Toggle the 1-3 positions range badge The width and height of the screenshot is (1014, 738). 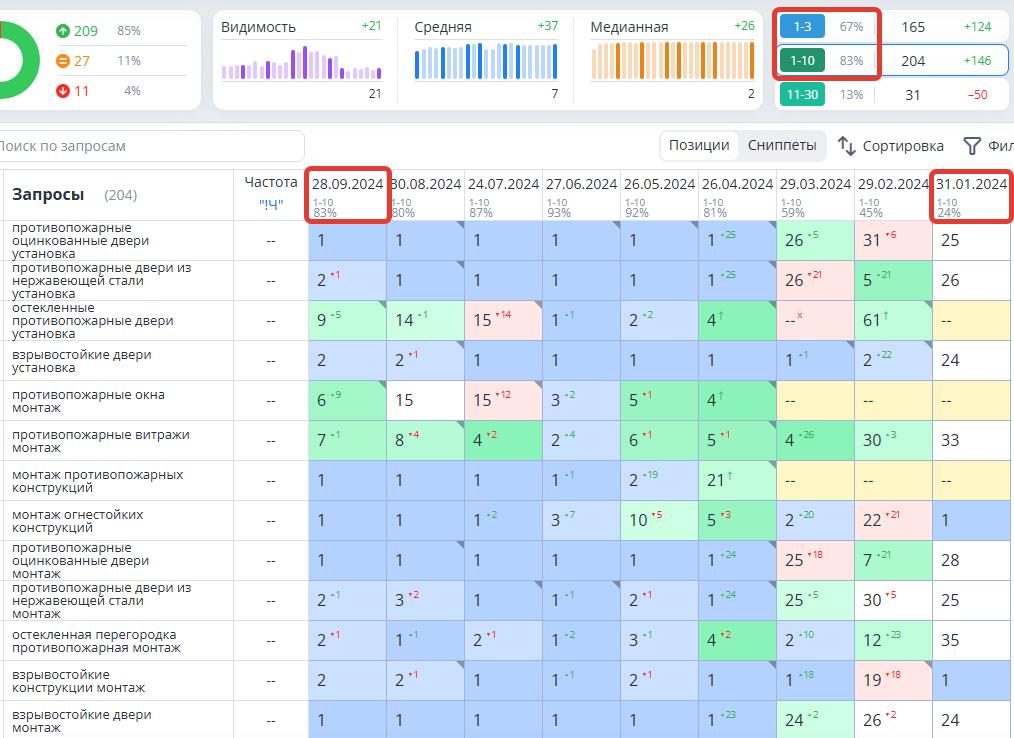[x=802, y=27]
